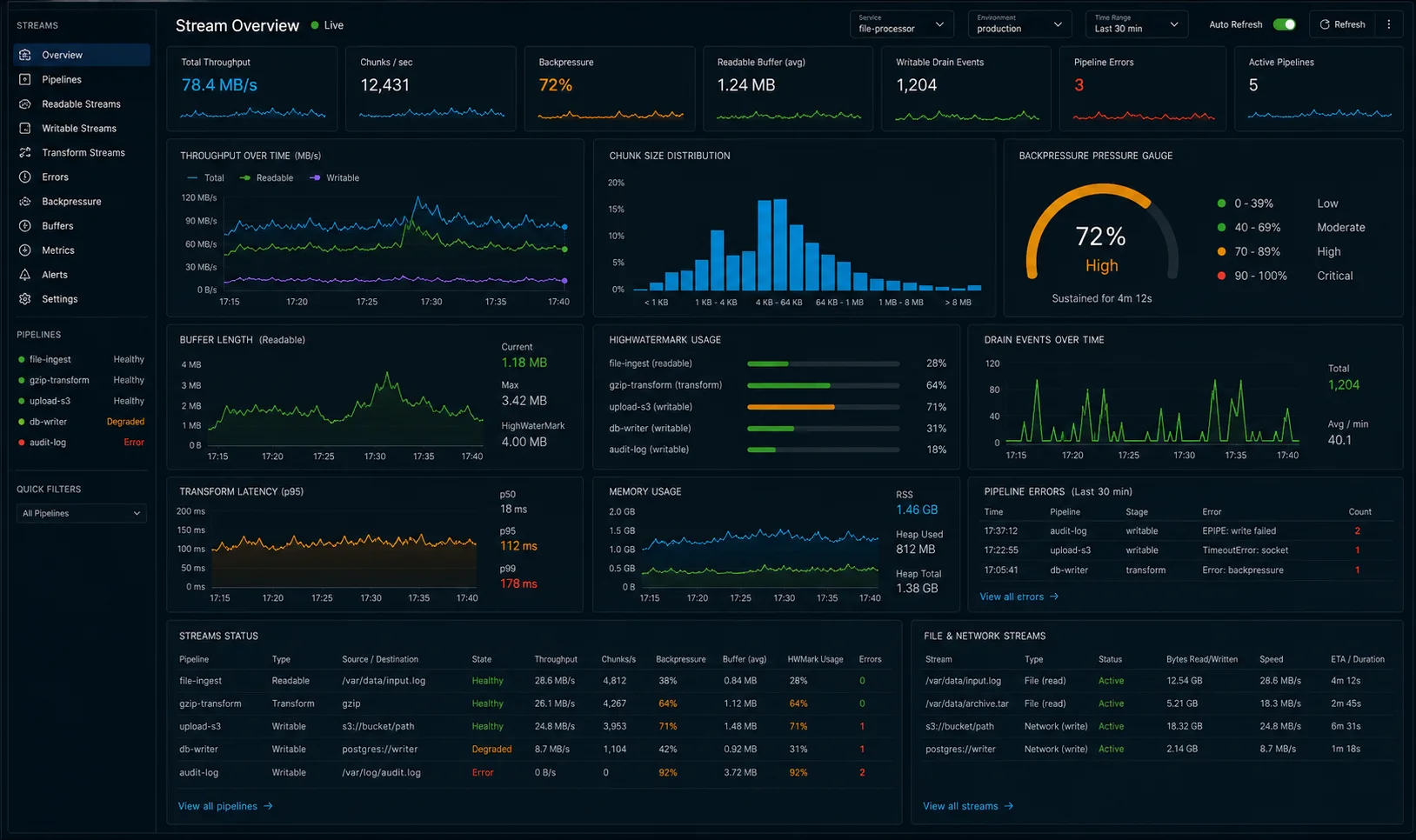Navigate to Writable Streams
This screenshot has height=840, width=1416.
(82, 128)
